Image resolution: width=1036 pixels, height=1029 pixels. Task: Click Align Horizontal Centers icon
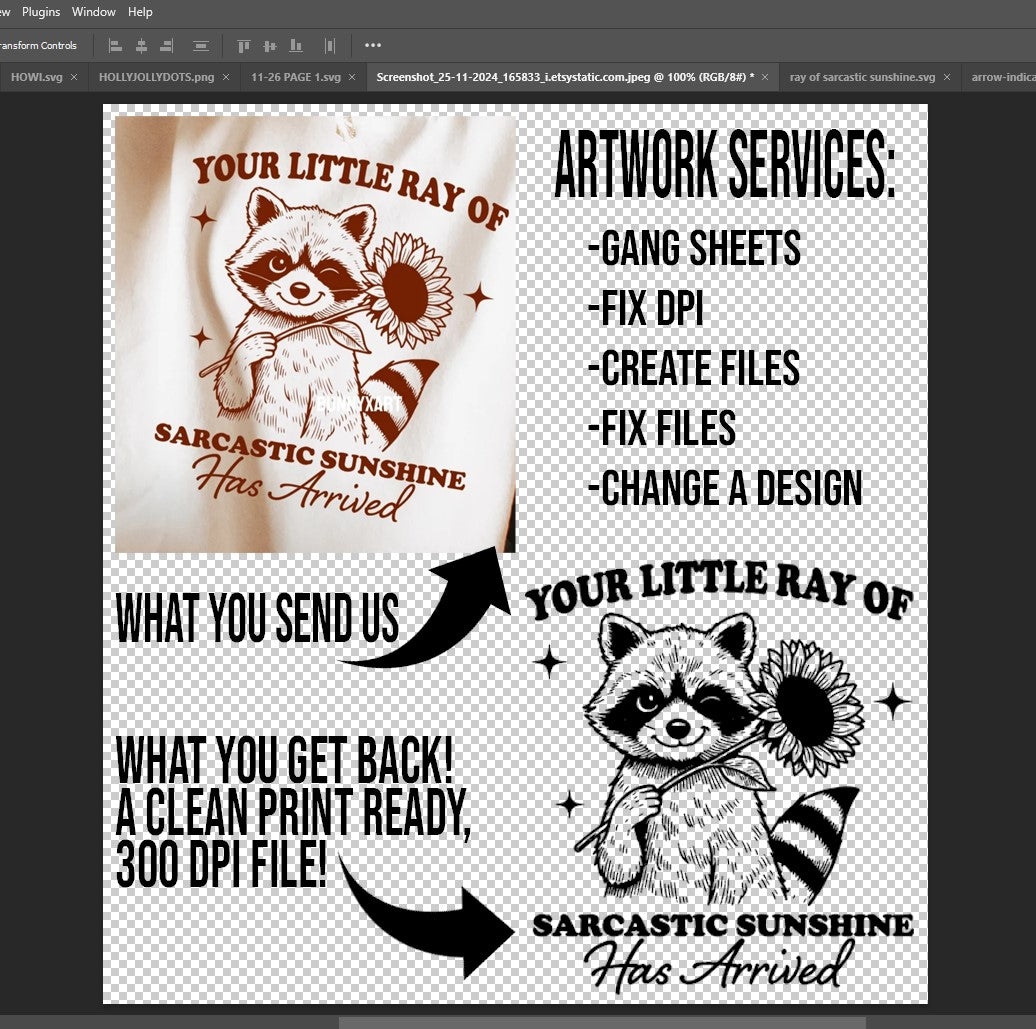pyautogui.click(x=141, y=46)
